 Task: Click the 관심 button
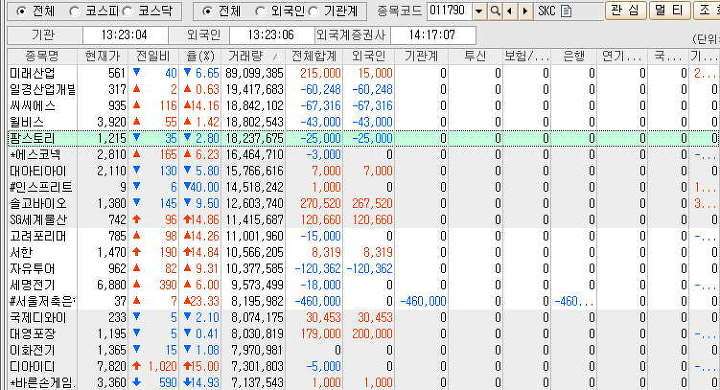point(626,10)
